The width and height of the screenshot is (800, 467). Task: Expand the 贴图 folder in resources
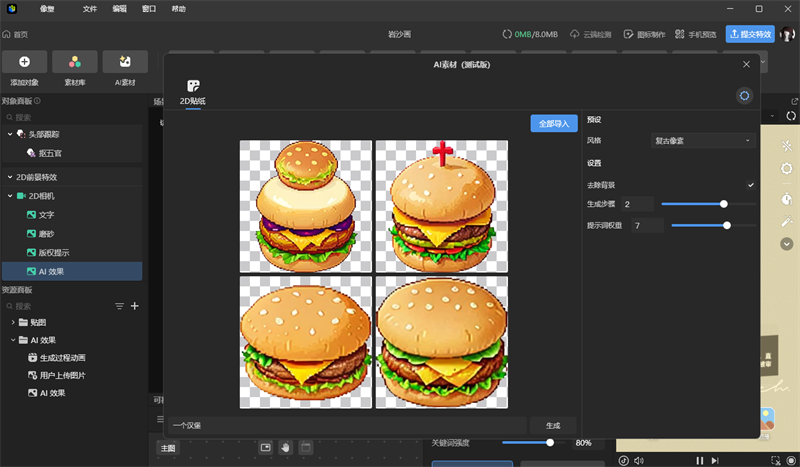point(13,323)
